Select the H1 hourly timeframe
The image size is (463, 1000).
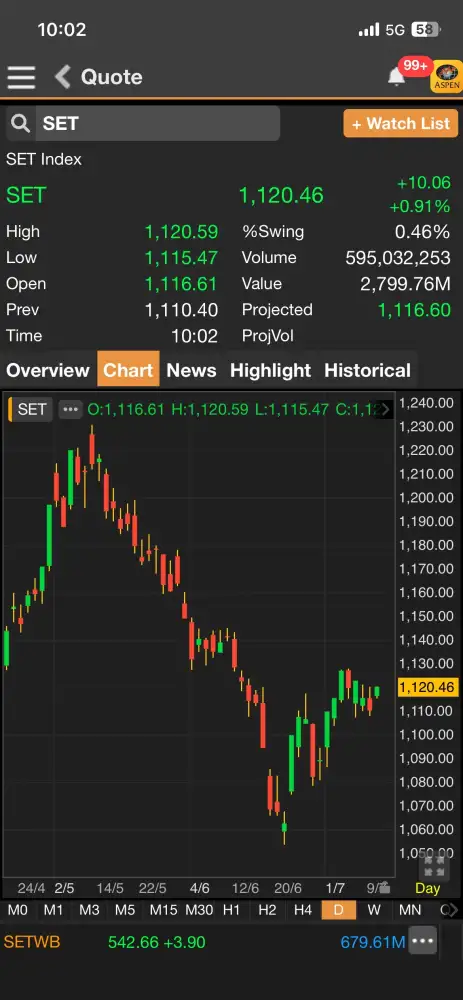pyautogui.click(x=232, y=910)
